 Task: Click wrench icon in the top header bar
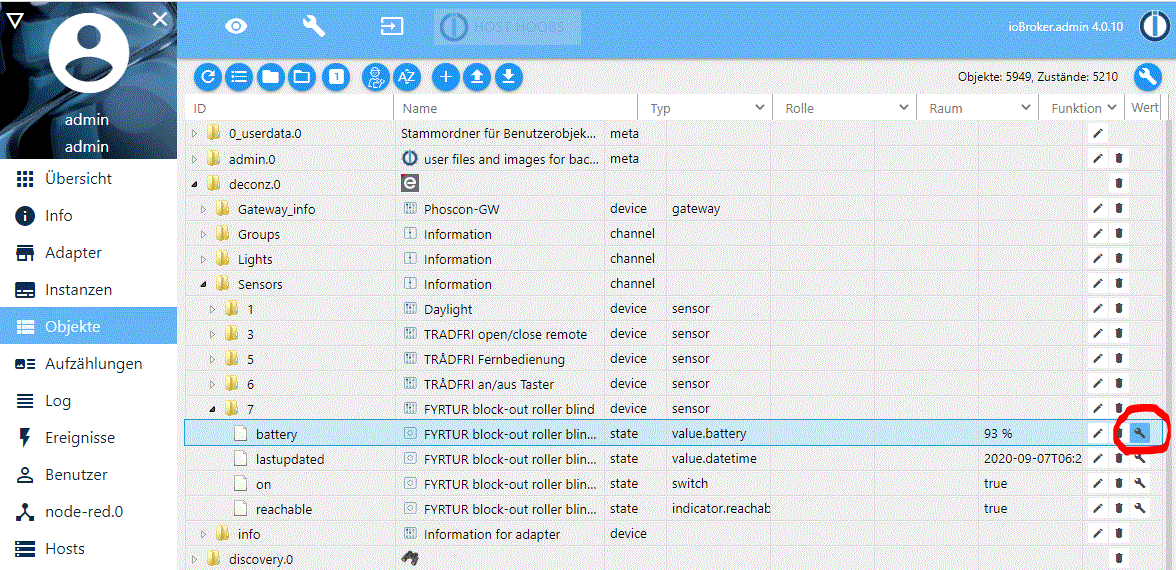(314, 27)
